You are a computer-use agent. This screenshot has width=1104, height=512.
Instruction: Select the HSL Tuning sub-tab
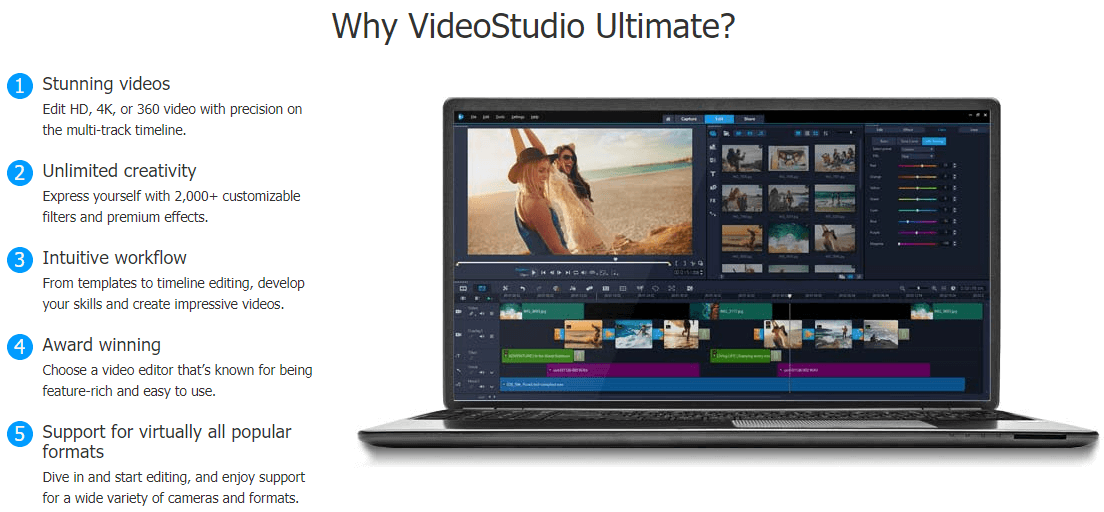[x=934, y=142]
